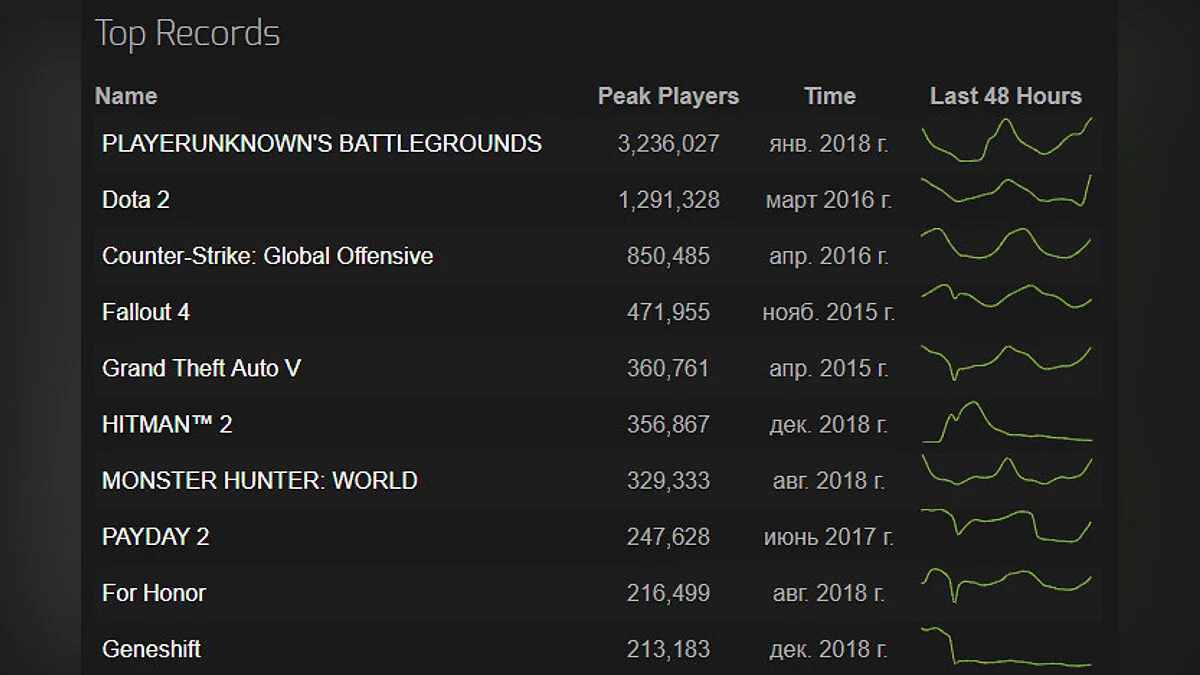
Task: Select the For Honor link
Action: [154, 592]
